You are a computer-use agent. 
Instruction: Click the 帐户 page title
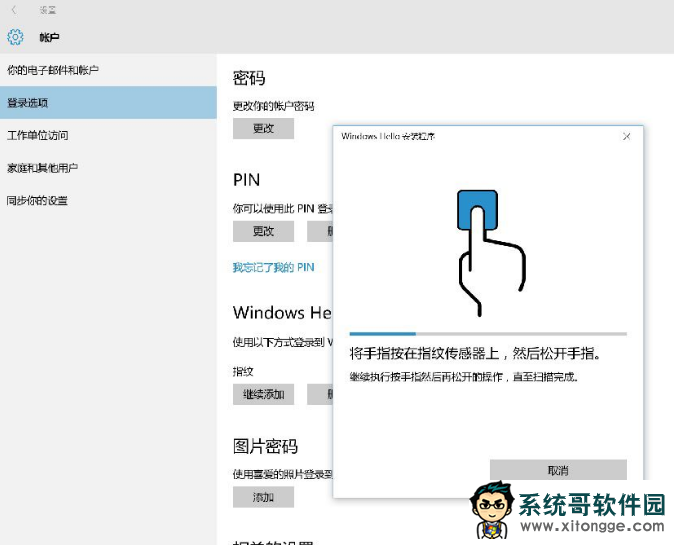(49, 37)
